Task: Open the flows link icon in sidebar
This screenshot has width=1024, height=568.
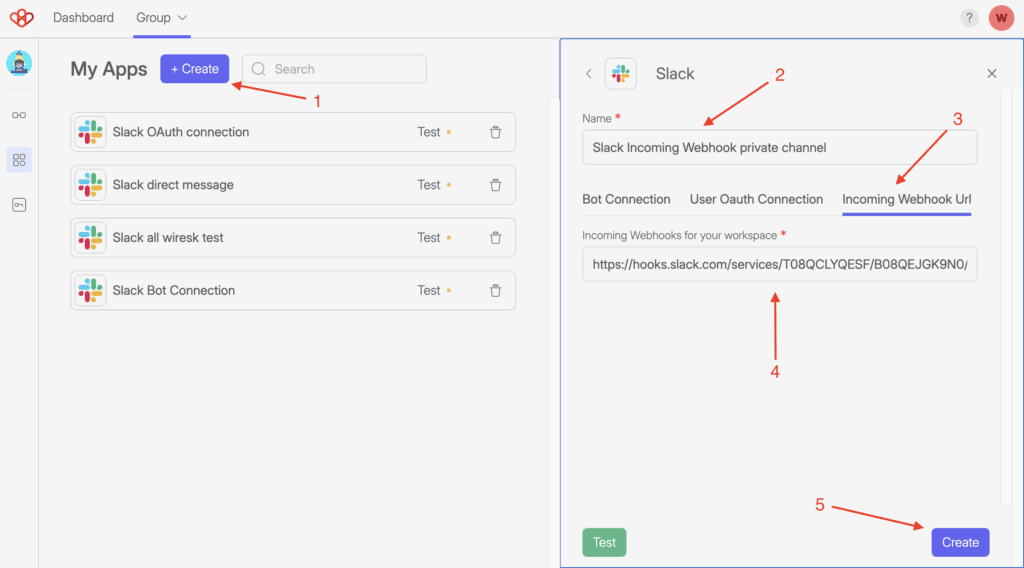Action: coord(19,115)
